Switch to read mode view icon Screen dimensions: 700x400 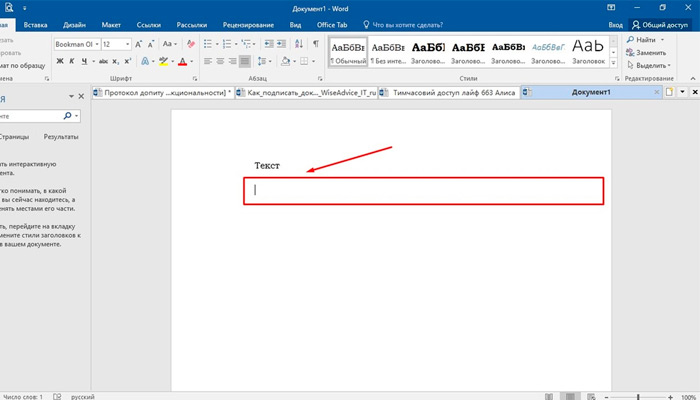[549, 396]
